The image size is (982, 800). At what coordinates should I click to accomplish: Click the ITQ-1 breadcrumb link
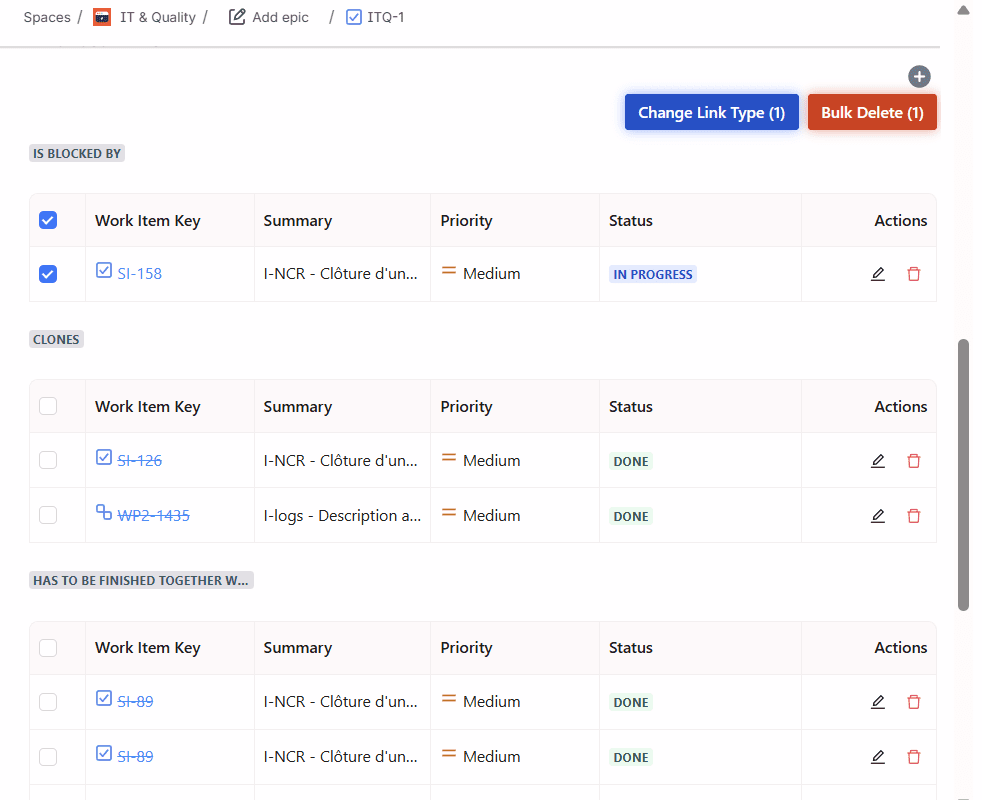(385, 17)
